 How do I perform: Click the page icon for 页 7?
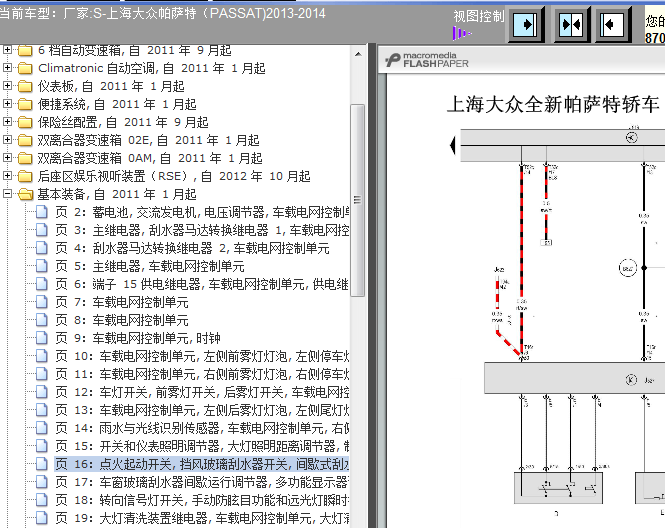tap(42, 302)
